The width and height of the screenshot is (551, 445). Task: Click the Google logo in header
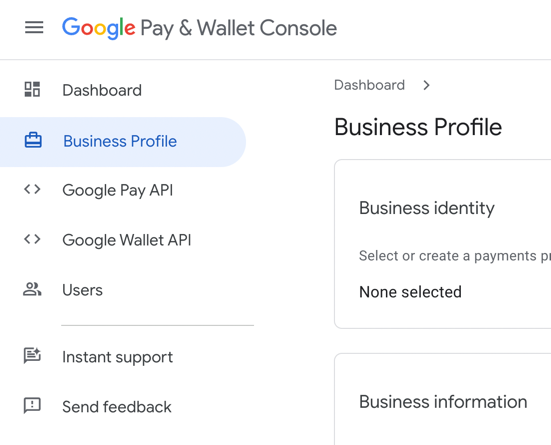pyautogui.click(x=98, y=28)
